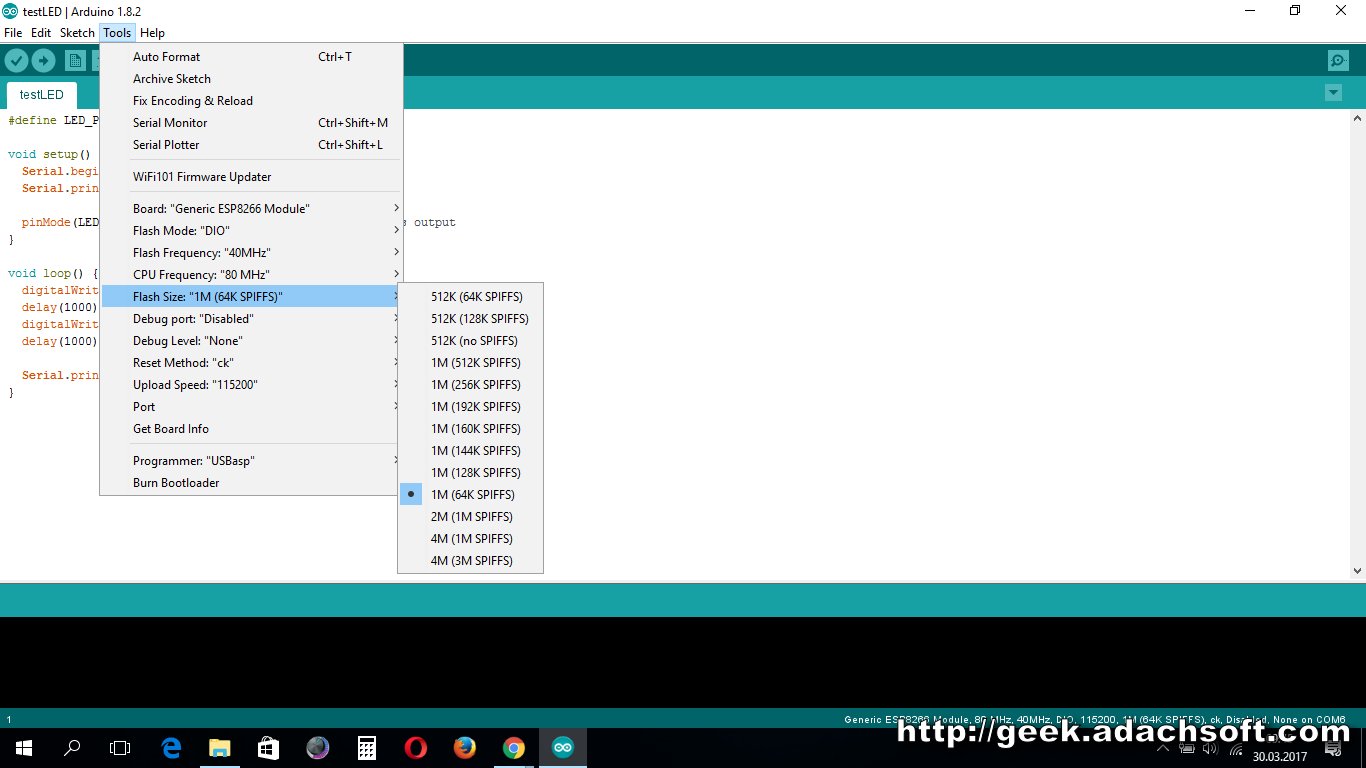Open the Help menu
This screenshot has width=1366, height=768.
(x=152, y=33)
